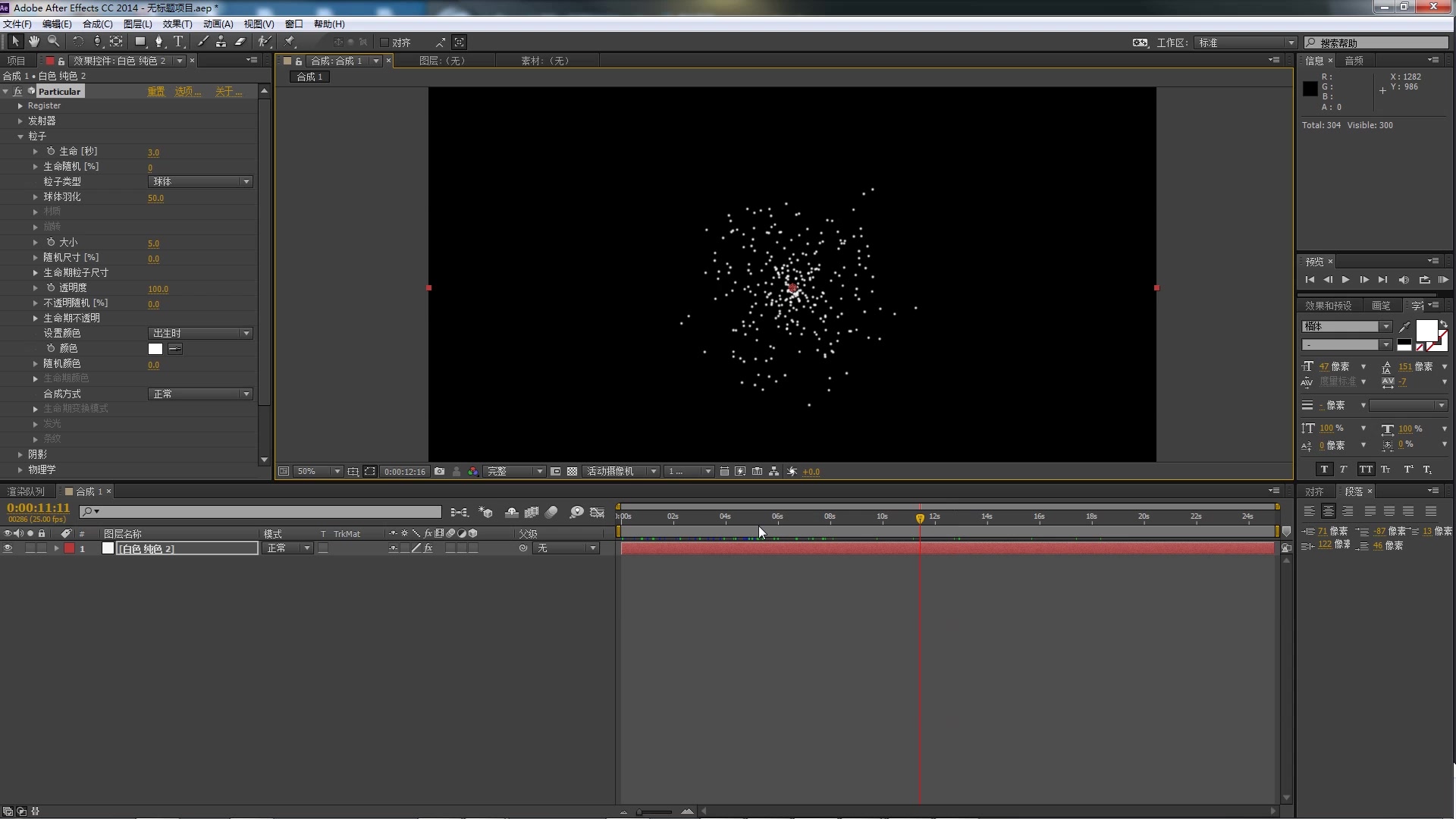
Task: Click the 重置 reset link
Action: pos(156,92)
